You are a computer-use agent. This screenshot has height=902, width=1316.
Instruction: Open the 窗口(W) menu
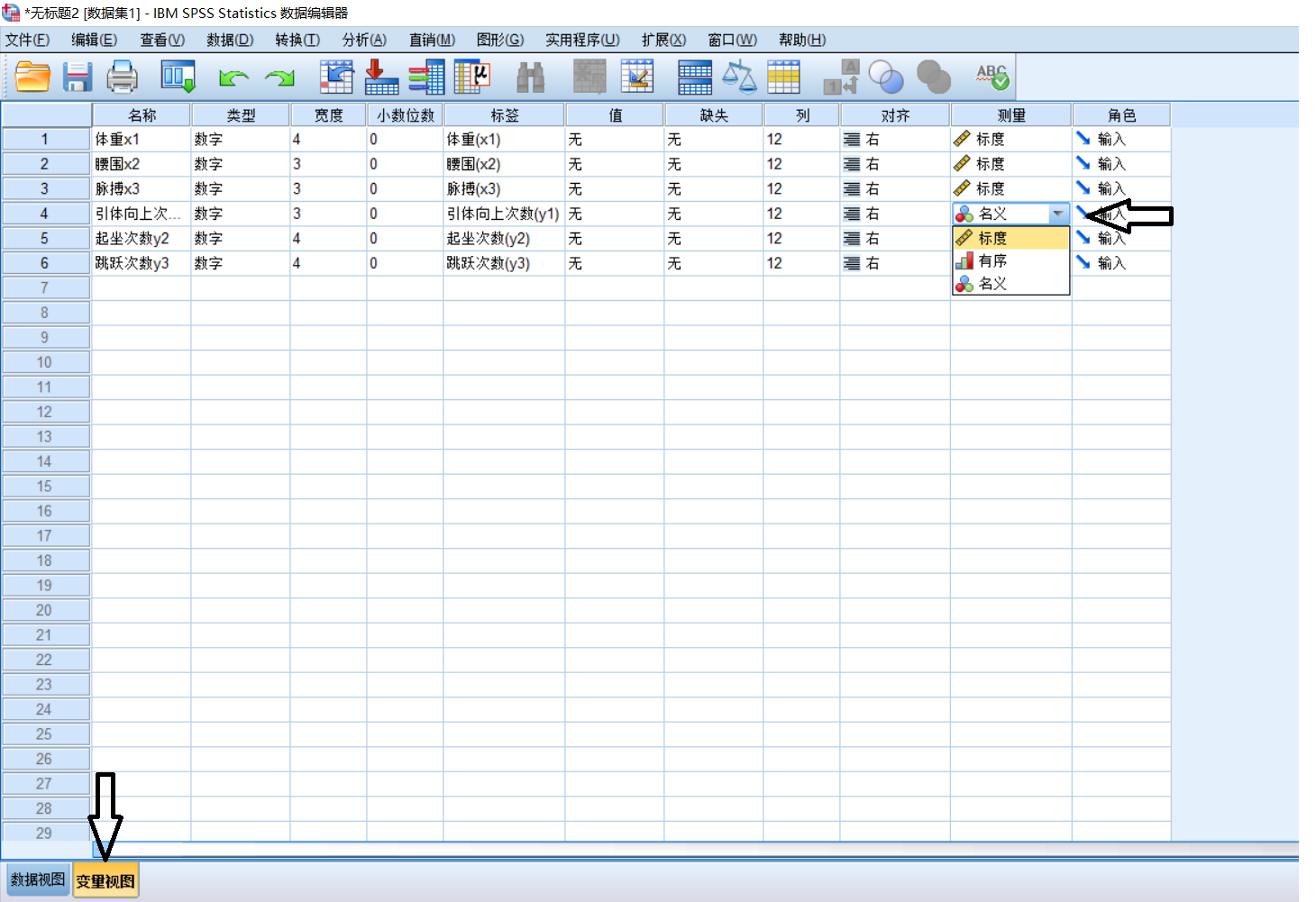pyautogui.click(x=732, y=40)
